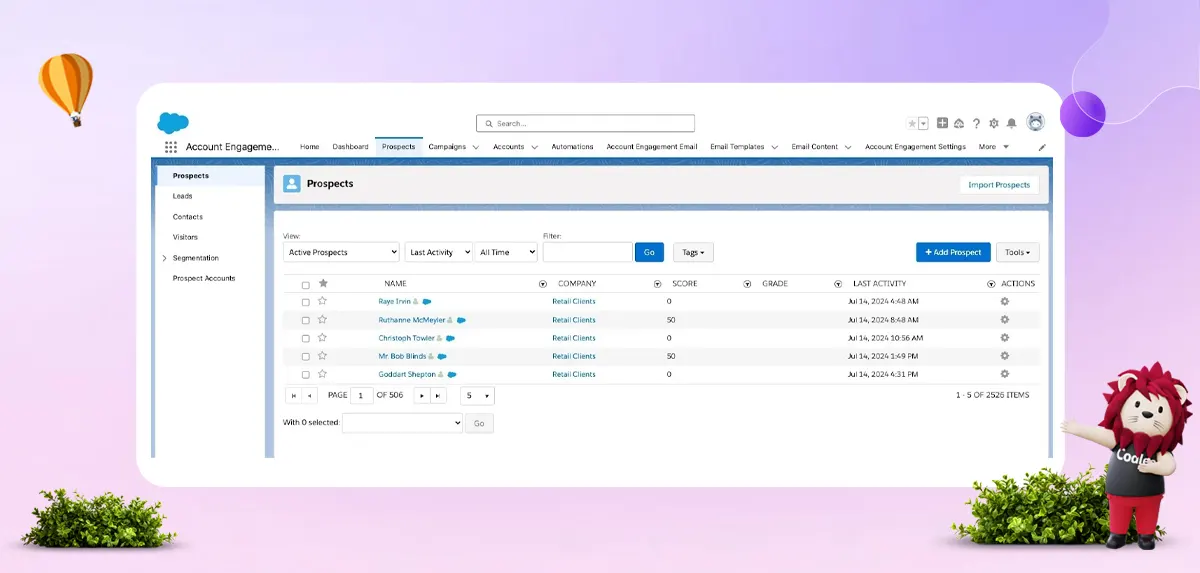This screenshot has height=573, width=1200.
Task: Star the Raye Irvin prospect row
Action: click(x=322, y=301)
